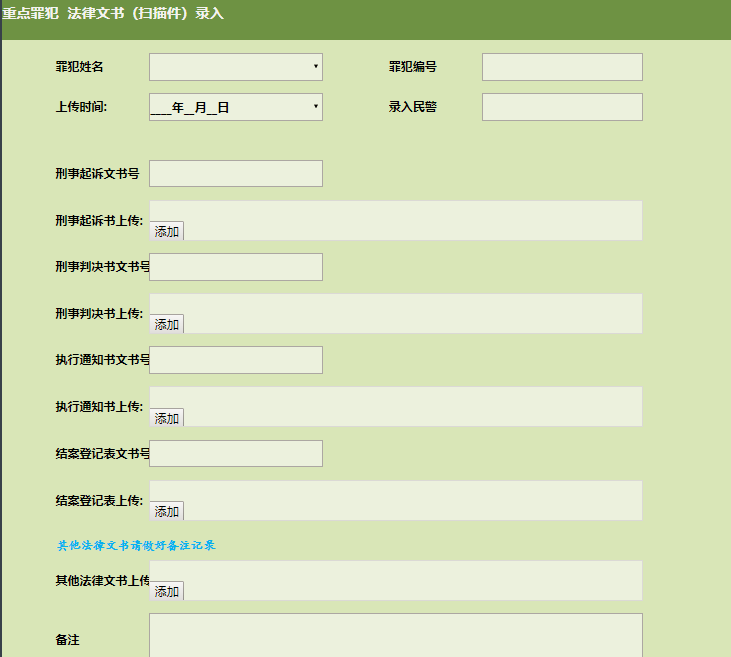
Task: Select the 刑事起诉文书号 input field
Action: pos(236,174)
